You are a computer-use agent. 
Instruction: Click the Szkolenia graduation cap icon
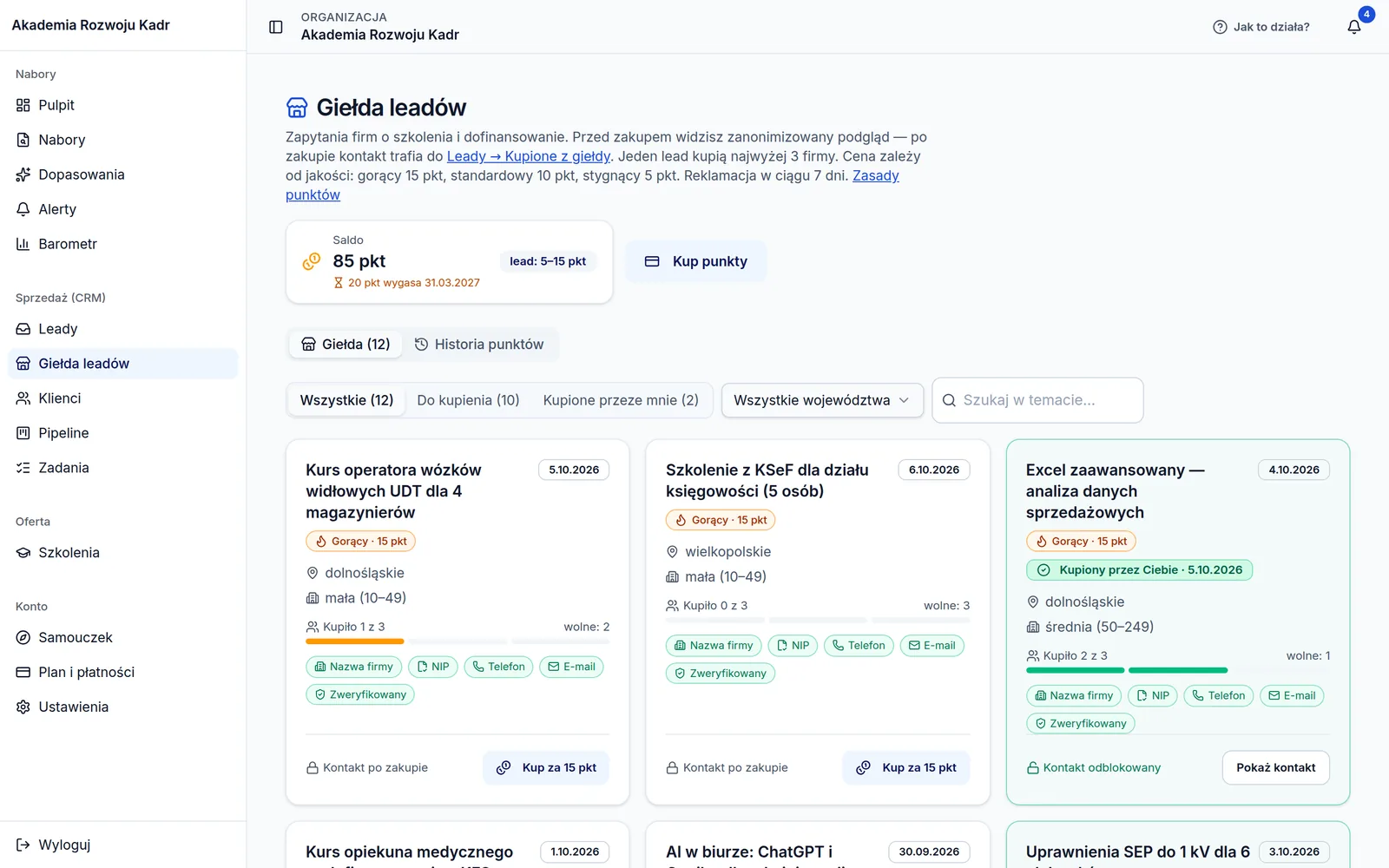[x=23, y=553]
